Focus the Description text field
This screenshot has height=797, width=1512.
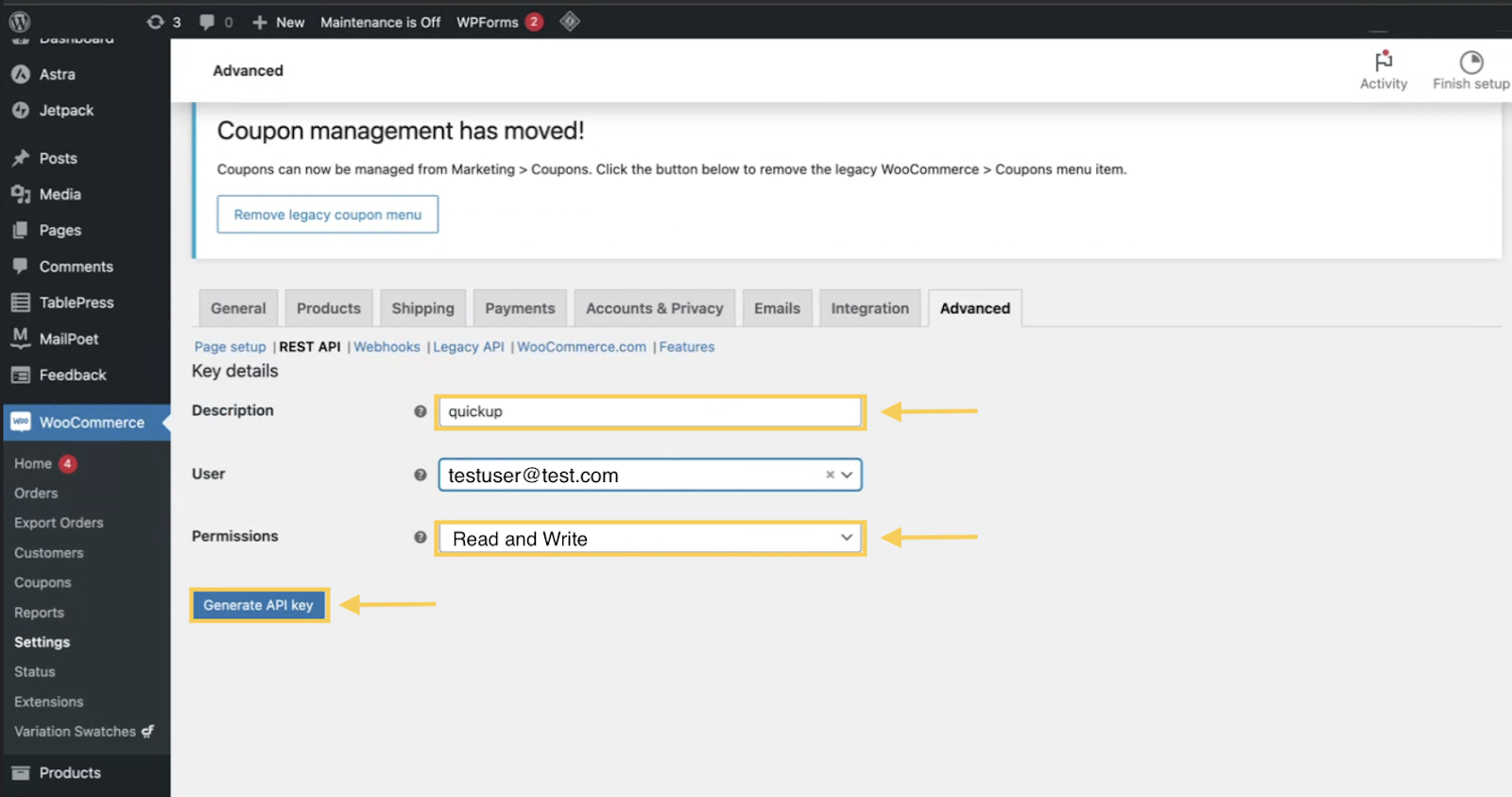[x=650, y=411]
